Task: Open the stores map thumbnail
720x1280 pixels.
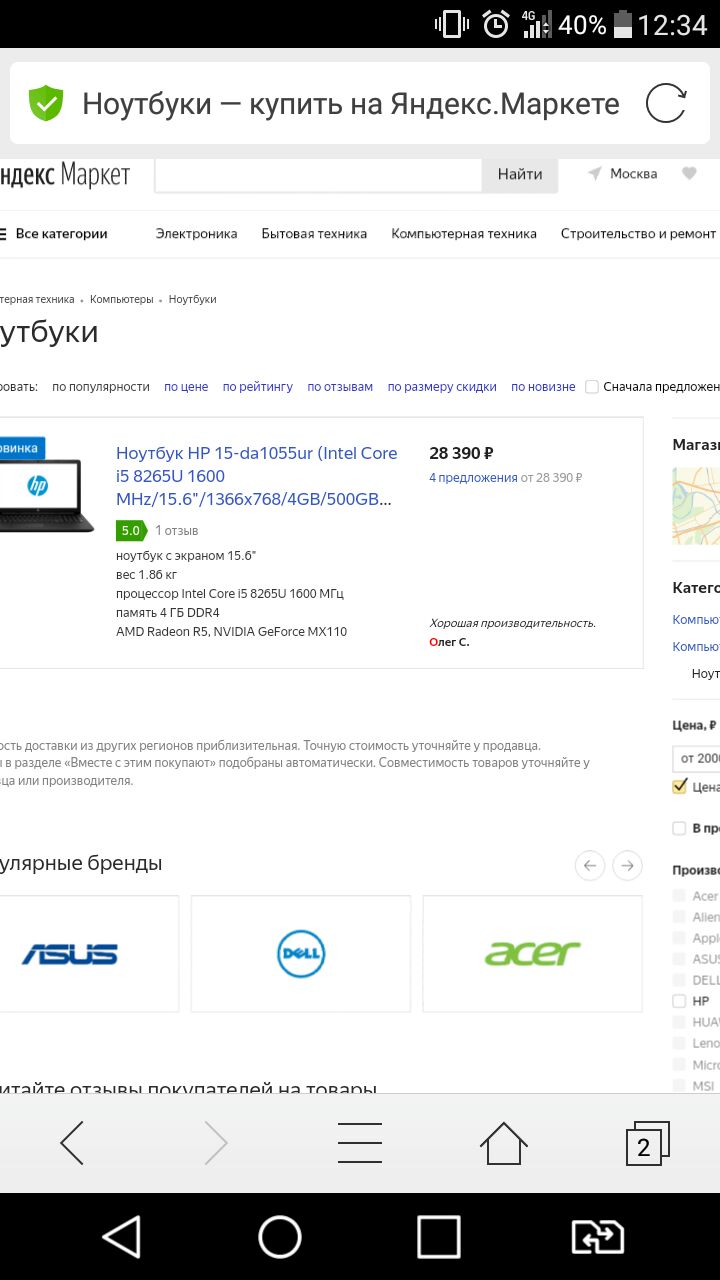Action: [696, 506]
